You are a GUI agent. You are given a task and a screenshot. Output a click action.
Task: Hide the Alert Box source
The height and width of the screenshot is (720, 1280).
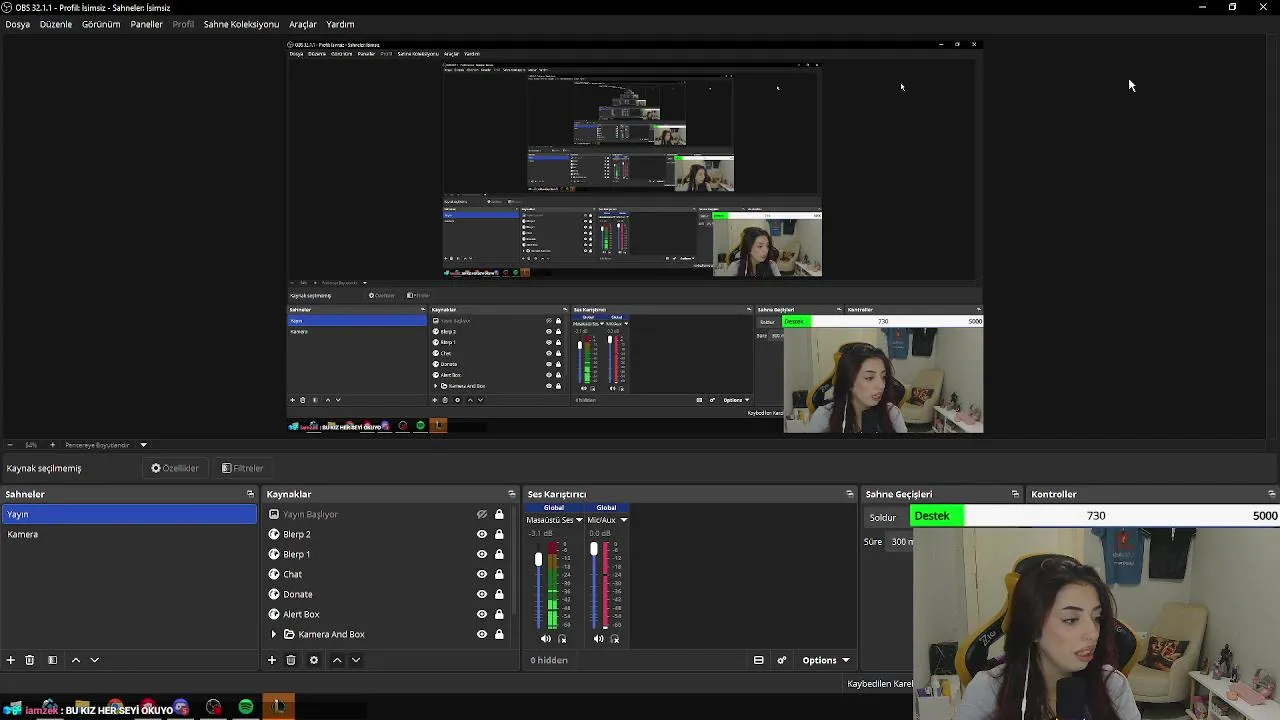(481, 614)
